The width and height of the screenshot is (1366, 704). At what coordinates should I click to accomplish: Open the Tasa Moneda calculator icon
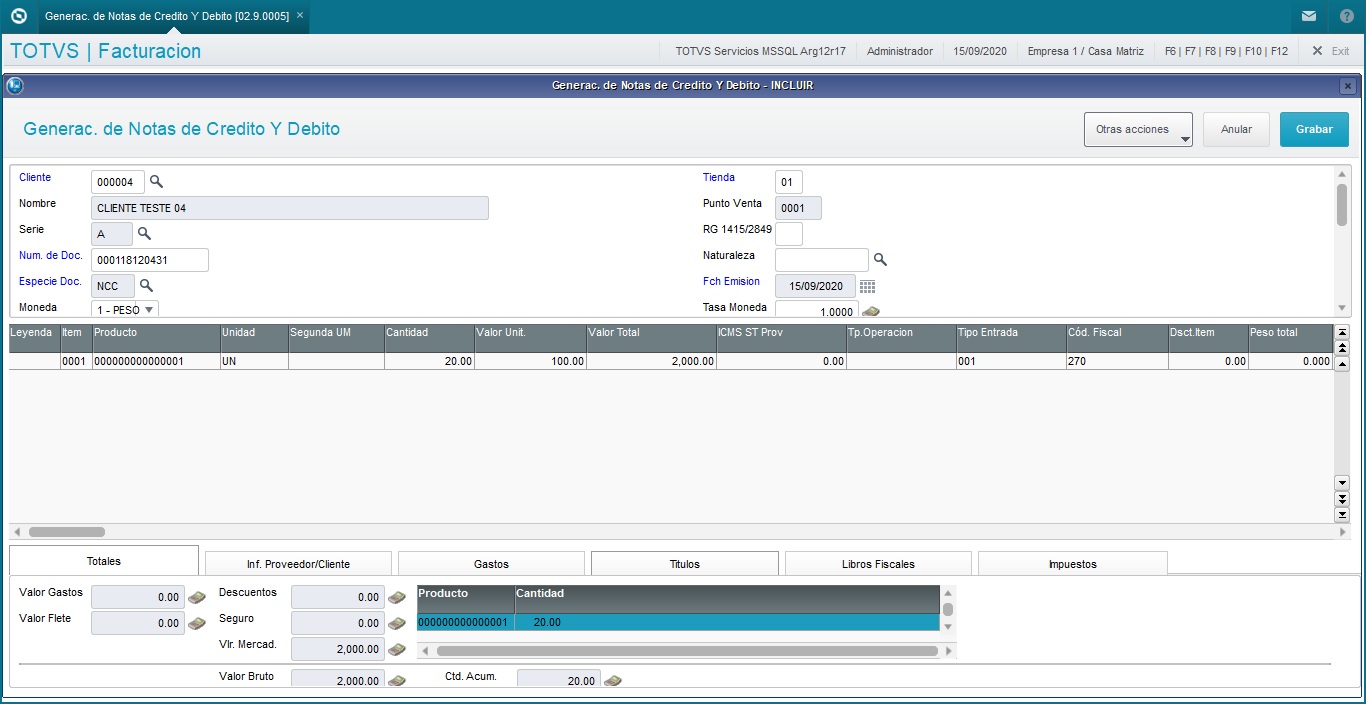pyautogui.click(x=871, y=312)
